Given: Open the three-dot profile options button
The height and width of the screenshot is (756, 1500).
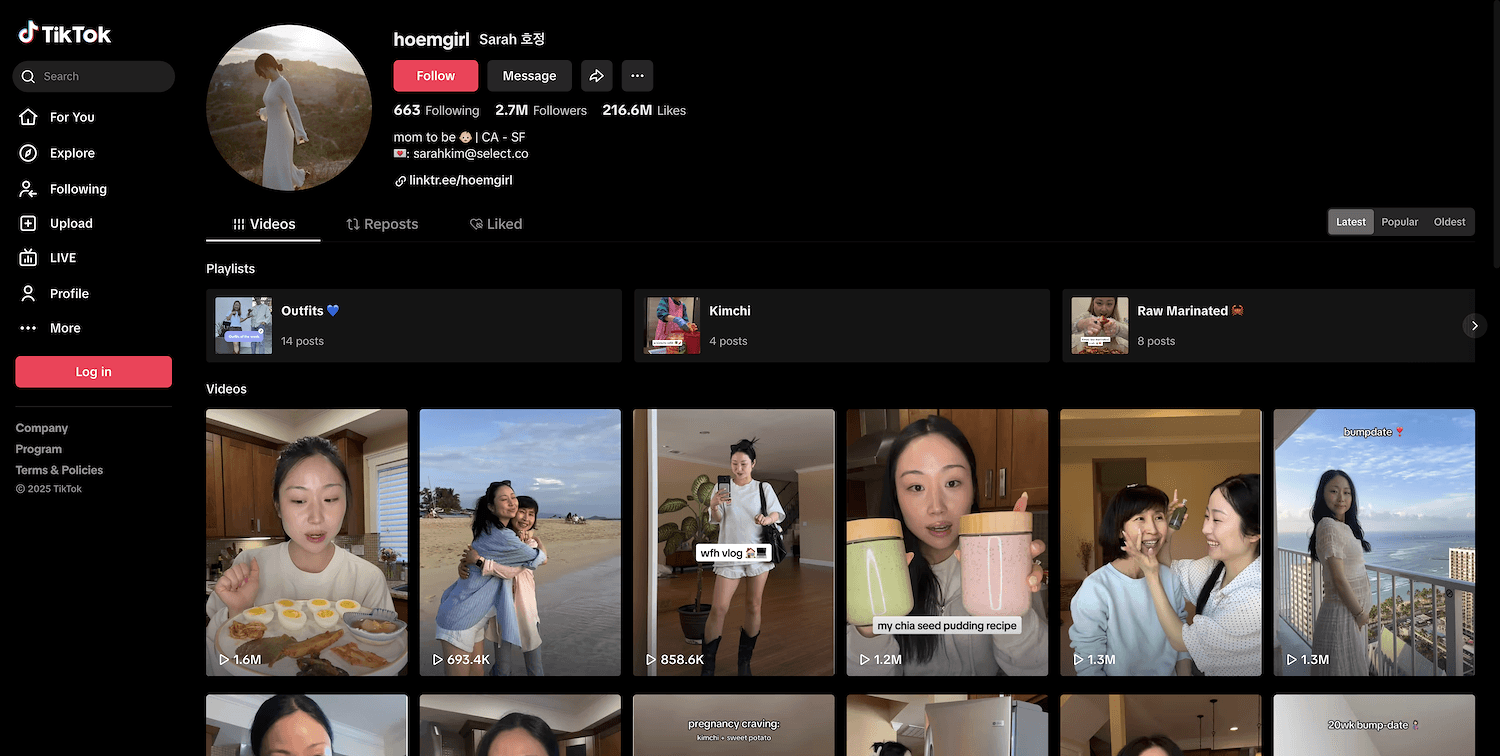Looking at the screenshot, I should click(637, 76).
